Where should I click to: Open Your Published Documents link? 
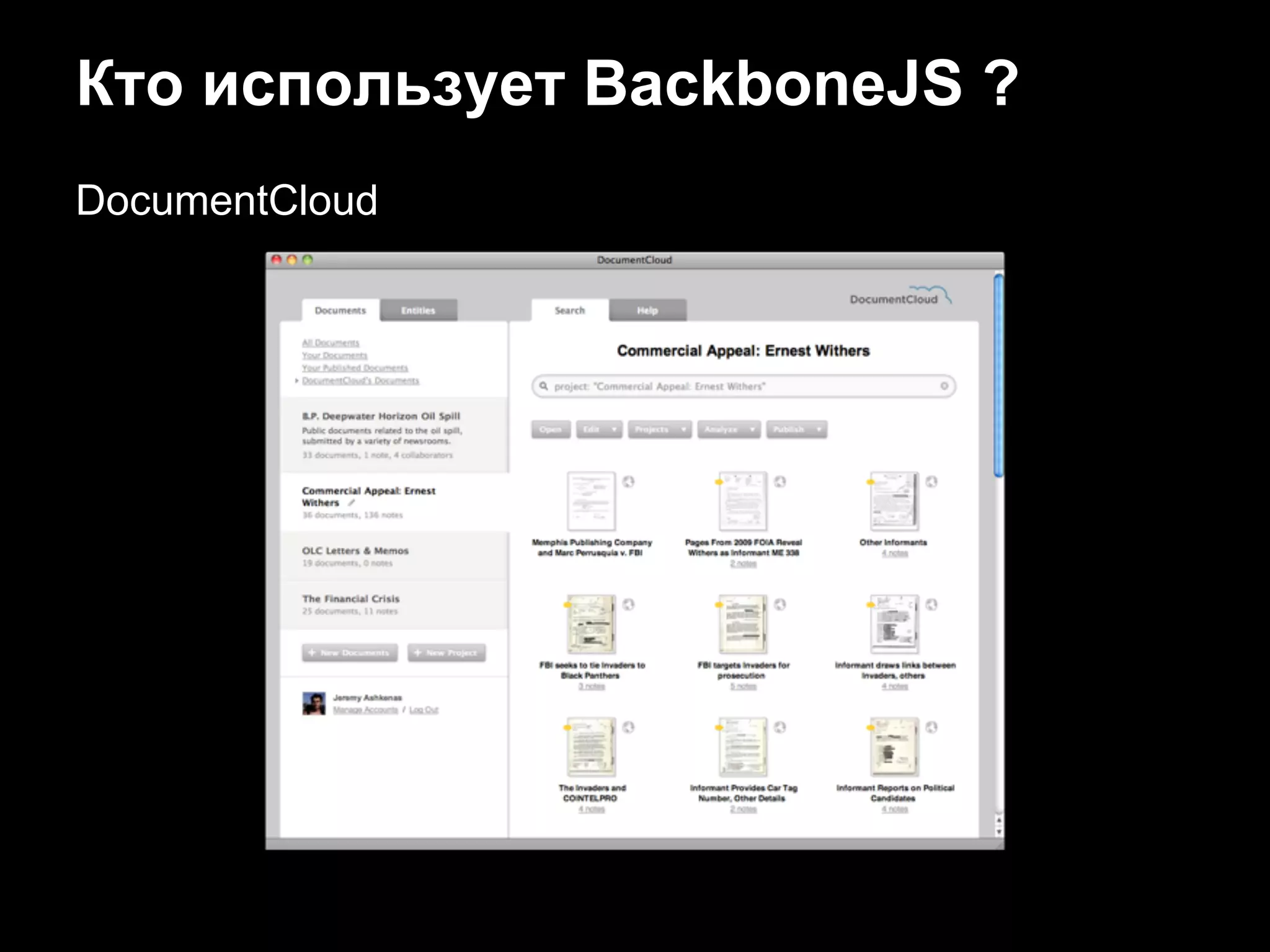(x=355, y=368)
